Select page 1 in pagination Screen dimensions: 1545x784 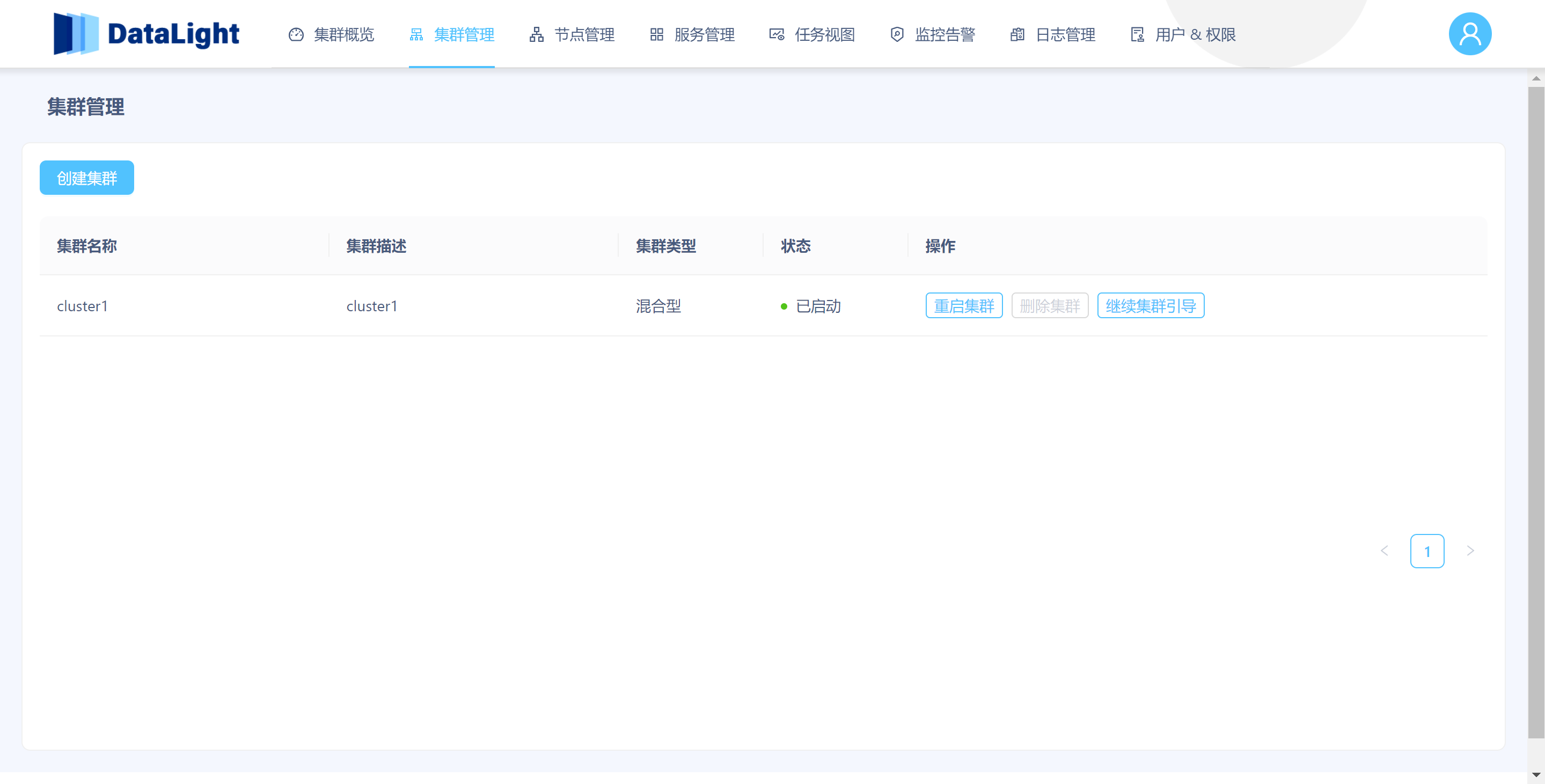1427,551
